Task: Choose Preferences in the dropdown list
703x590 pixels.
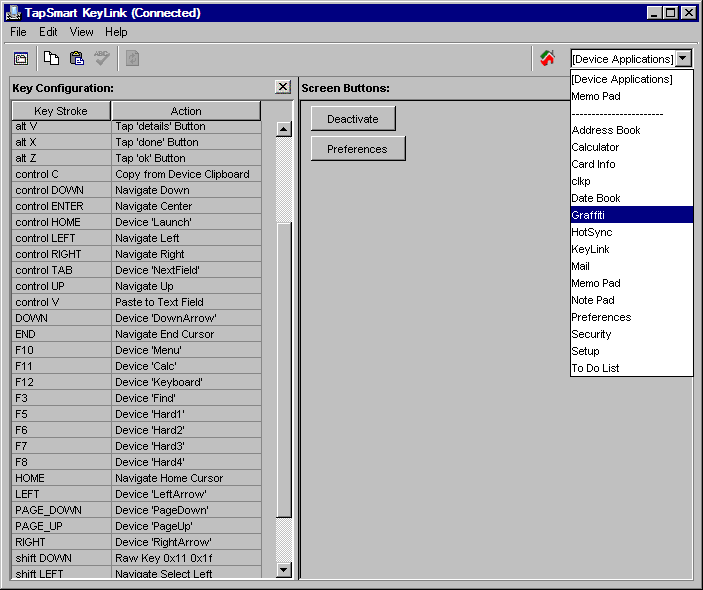Action: (x=632, y=317)
